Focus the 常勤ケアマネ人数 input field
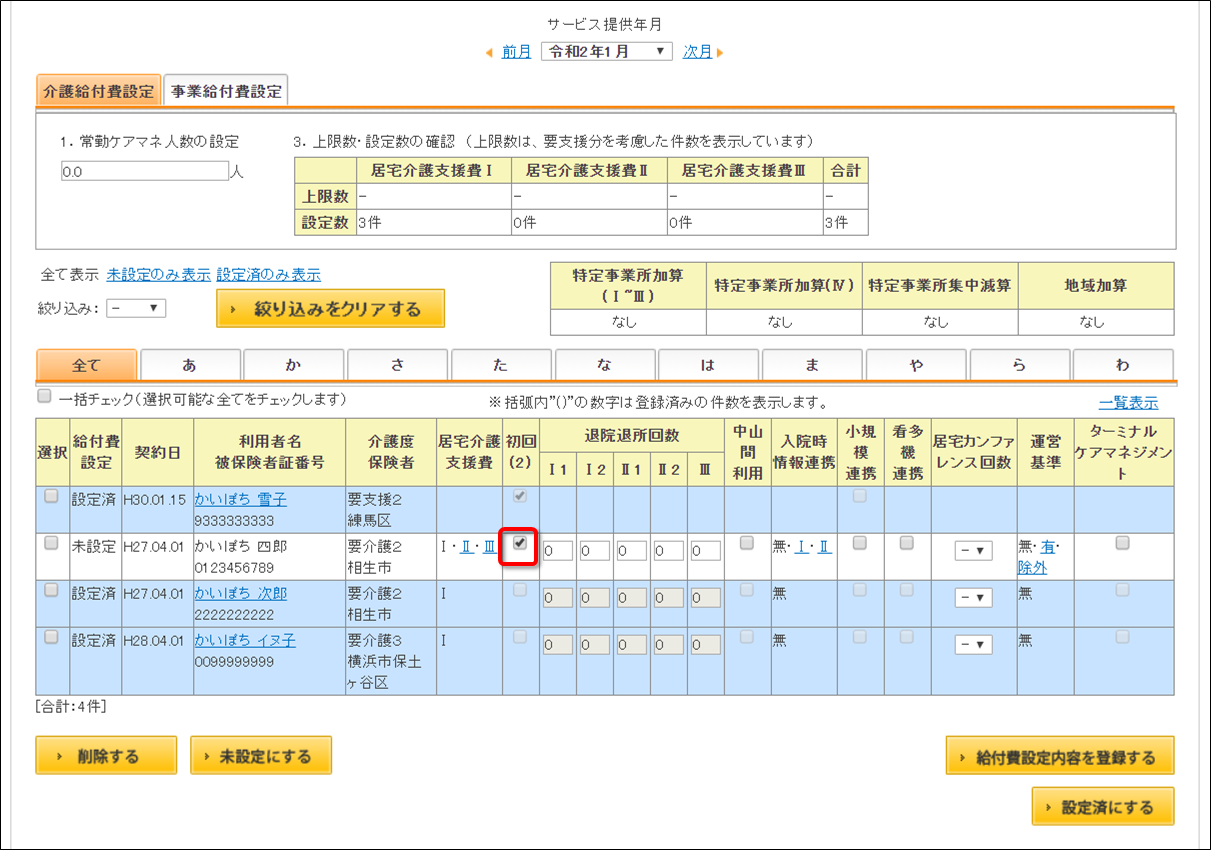This screenshot has width=1211, height=850. (x=145, y=171)
